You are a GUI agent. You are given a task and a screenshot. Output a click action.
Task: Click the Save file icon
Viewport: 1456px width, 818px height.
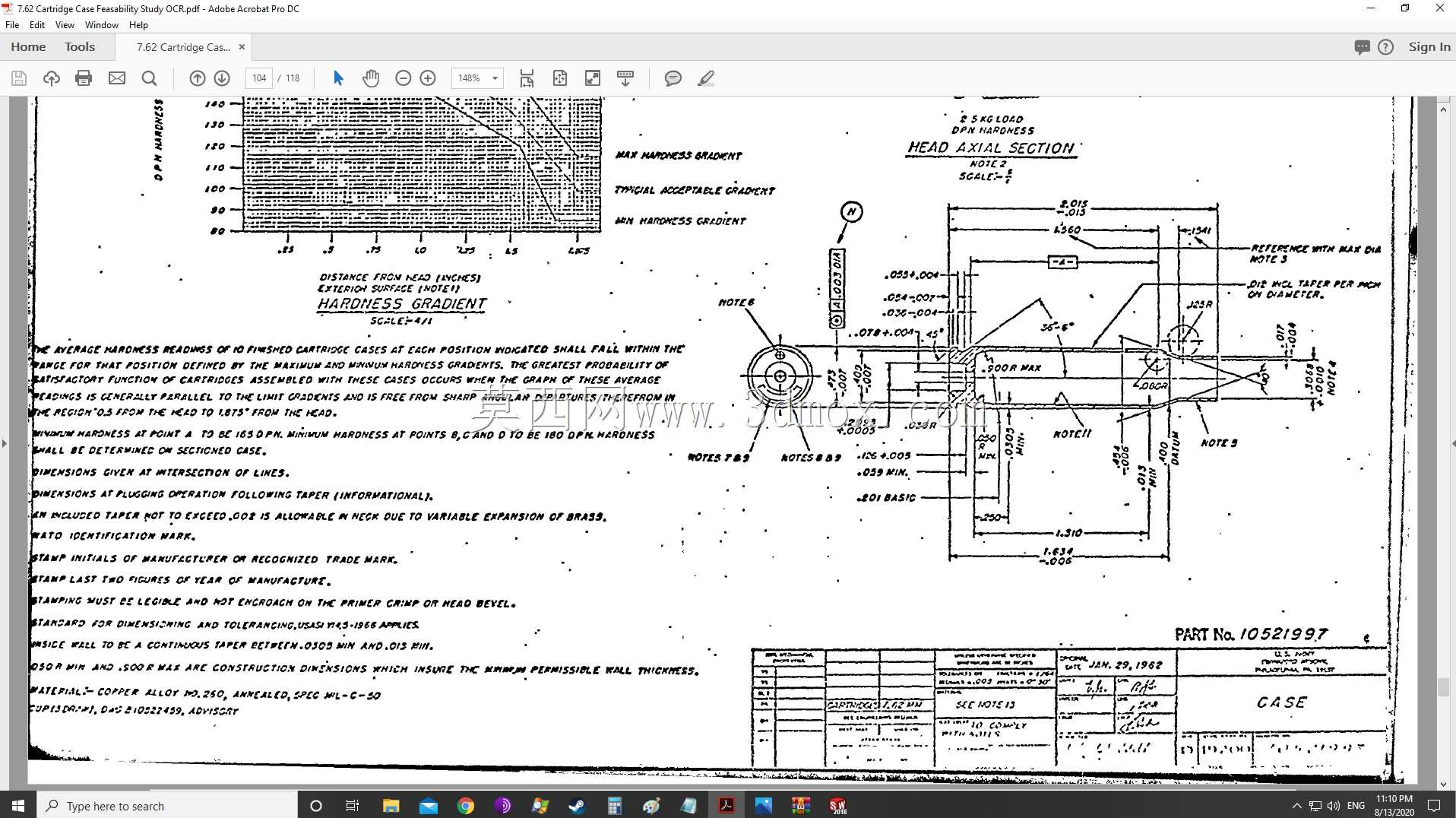point(19,78)
